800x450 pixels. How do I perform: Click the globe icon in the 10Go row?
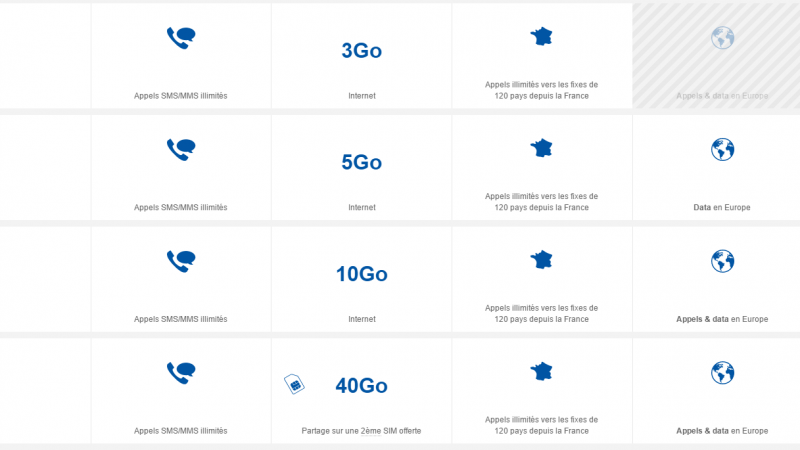tap(722, 261)
